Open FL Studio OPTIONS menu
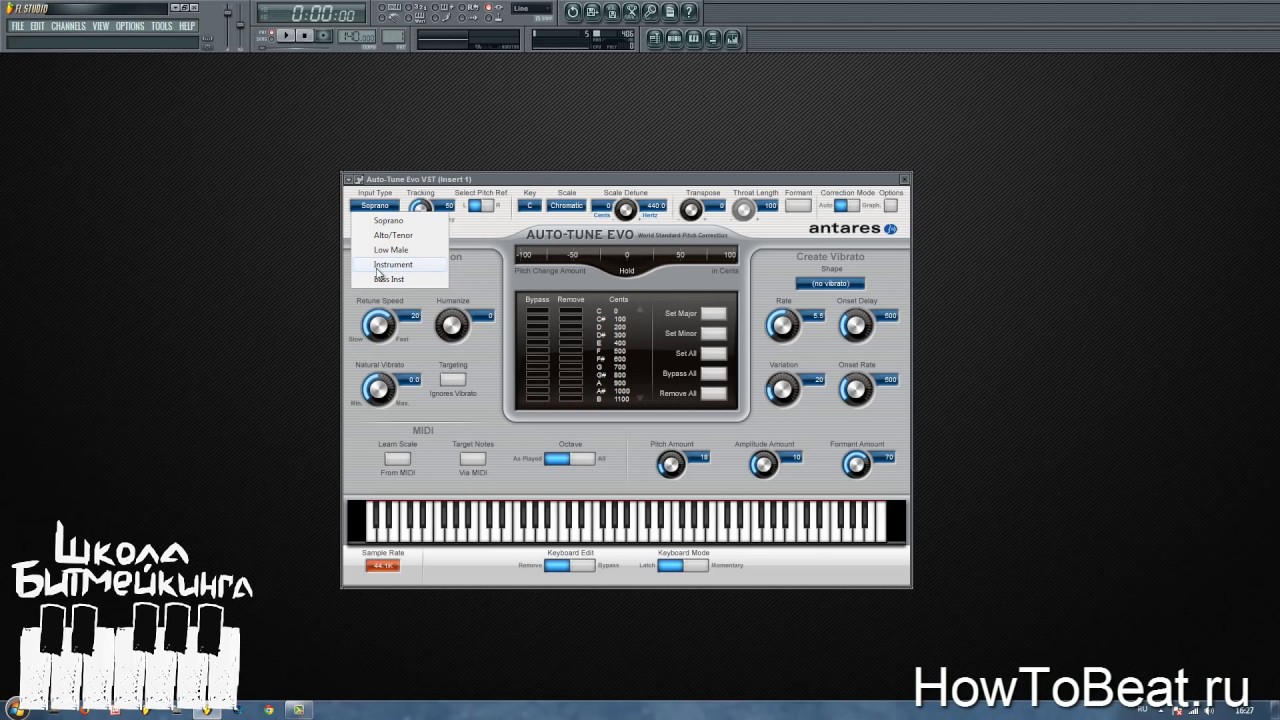The width and height of the screenshot is (1280, 720). pos(130,26)
